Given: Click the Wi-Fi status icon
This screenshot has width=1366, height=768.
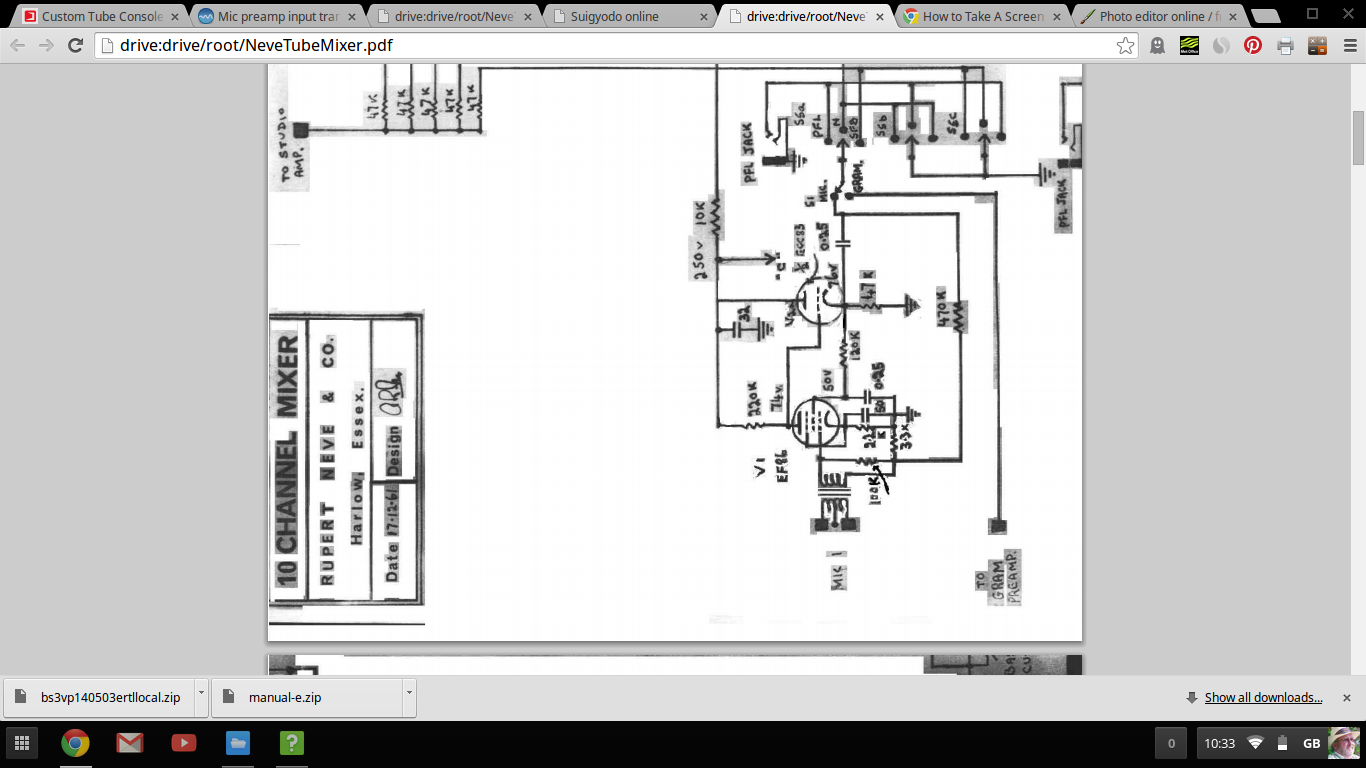Looking at the screenshot, I should 1256,743.
